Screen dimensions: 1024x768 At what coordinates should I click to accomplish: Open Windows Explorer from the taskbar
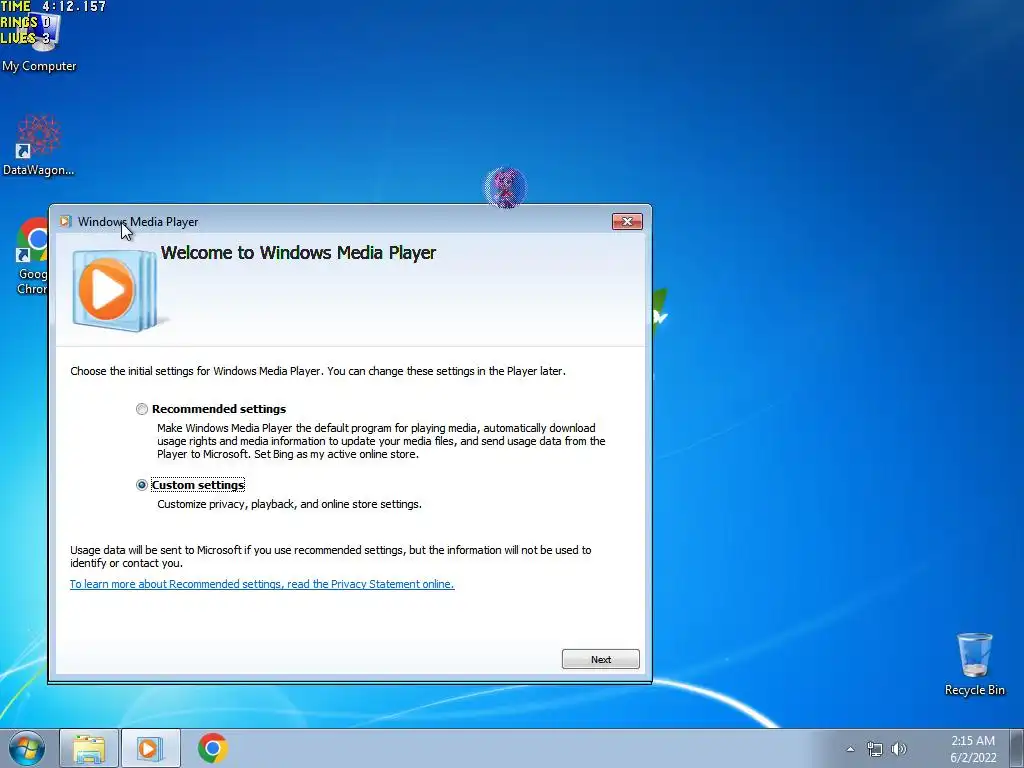tap(89, 748)
